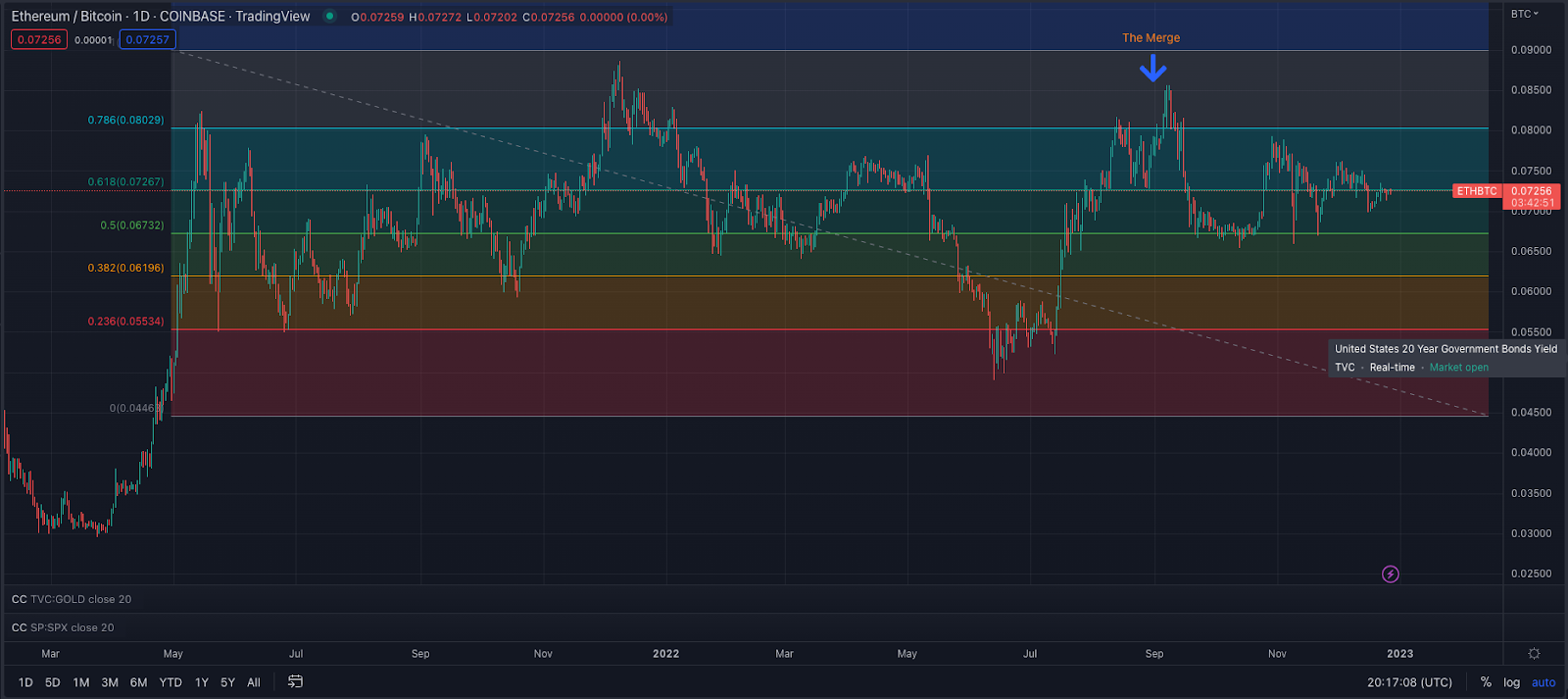Click the 0.5(0.06732) Fibonacci label

point(132,225)
